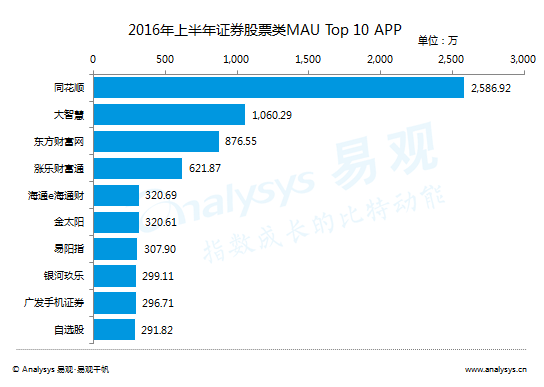Click the 广发手机证券 bar

115,303
